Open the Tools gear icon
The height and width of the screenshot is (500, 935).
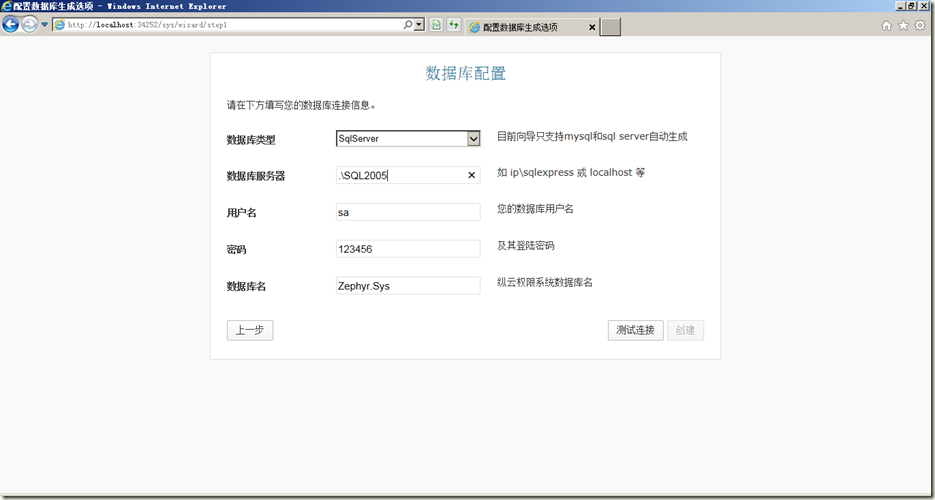click(x=920, y=26)
